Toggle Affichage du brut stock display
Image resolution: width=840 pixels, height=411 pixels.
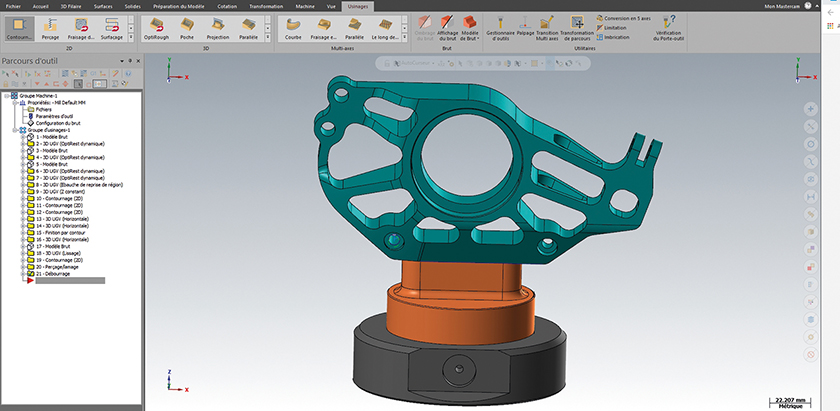[x=448, y=27]
